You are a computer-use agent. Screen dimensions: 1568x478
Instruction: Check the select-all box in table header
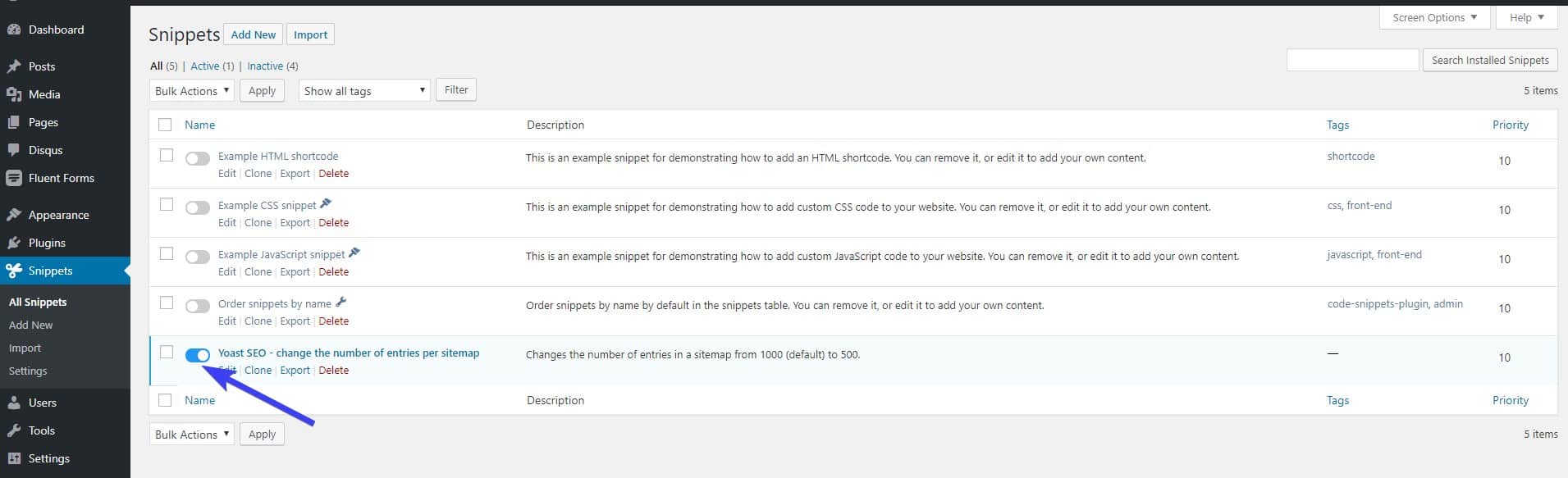point(165,125)
